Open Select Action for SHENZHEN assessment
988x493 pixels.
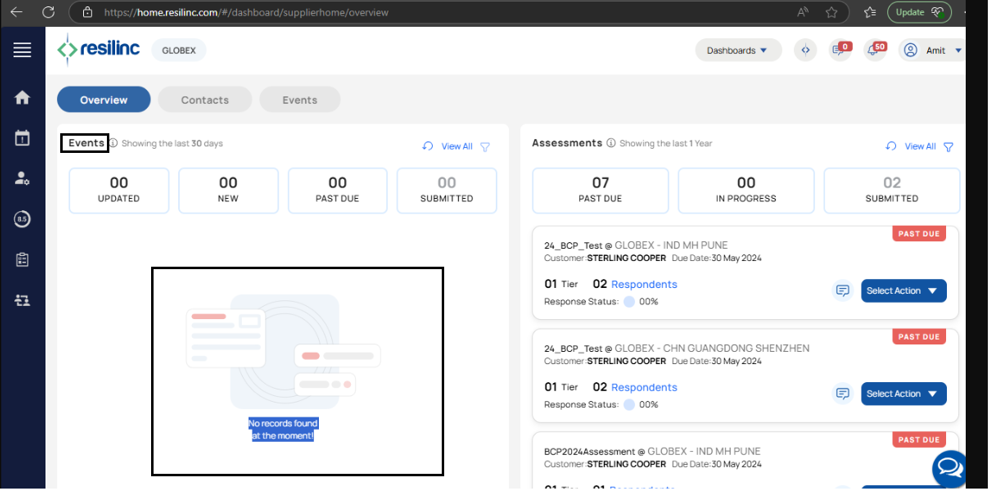904,393
